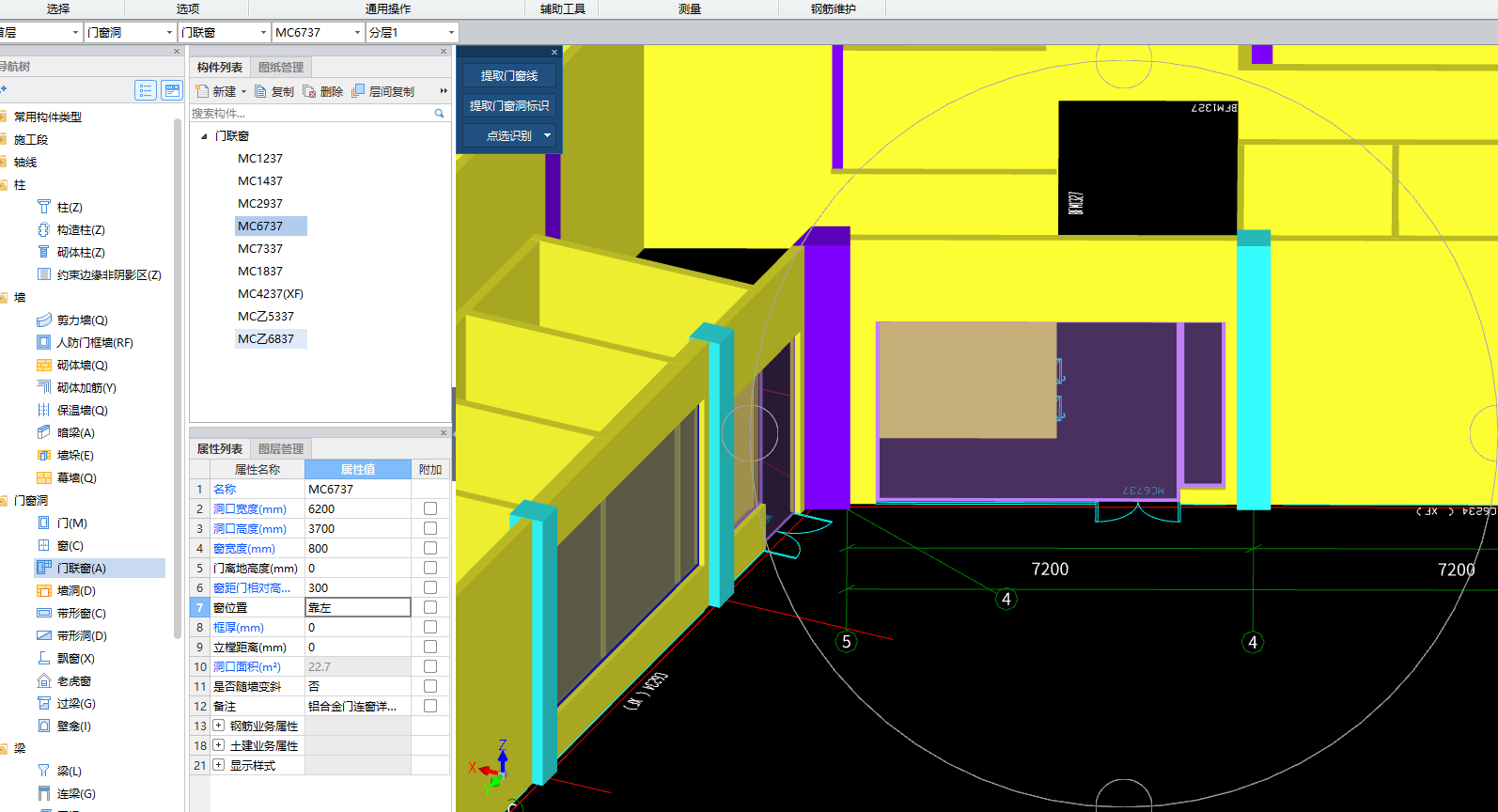The width and height of the screenshot is (1498, 812).
Task: Select the 柱(Z) column icon
Action: [x=43, y=207]
